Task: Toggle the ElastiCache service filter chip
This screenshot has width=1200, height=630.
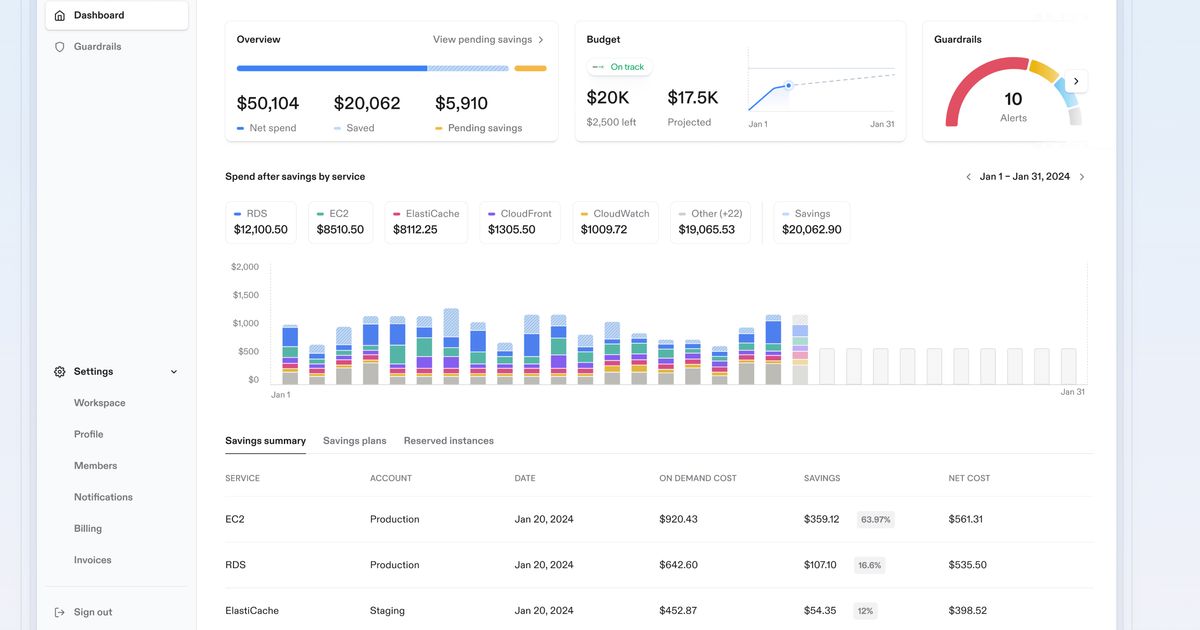Action: coord(426,222)
